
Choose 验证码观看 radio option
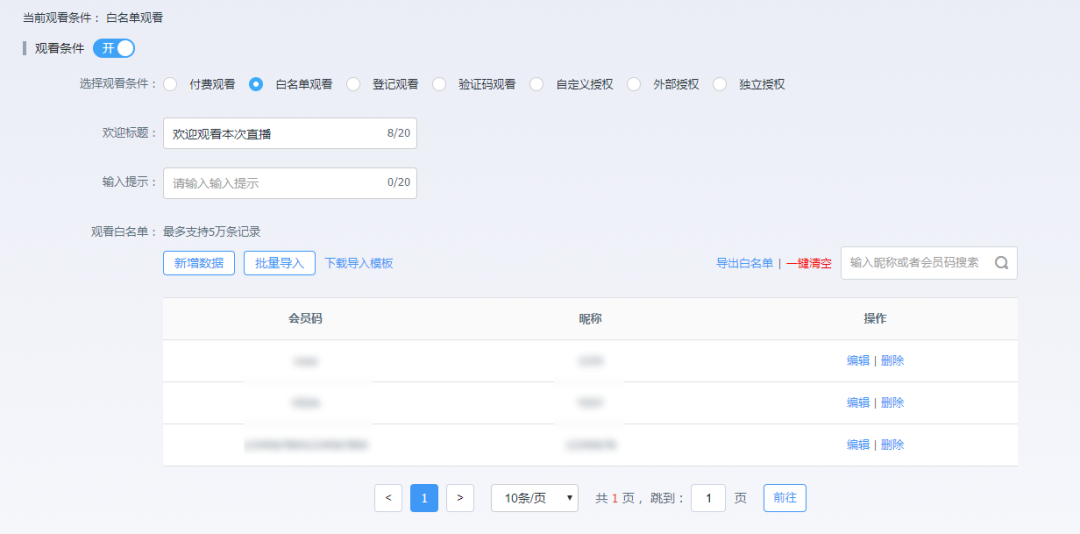point(439,84)
